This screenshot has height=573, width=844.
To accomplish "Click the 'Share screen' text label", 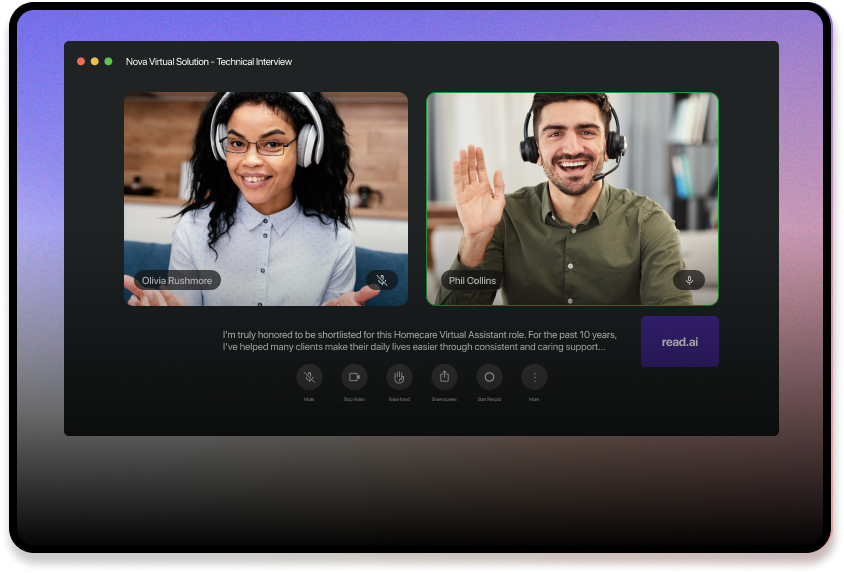I will point(444,399).
